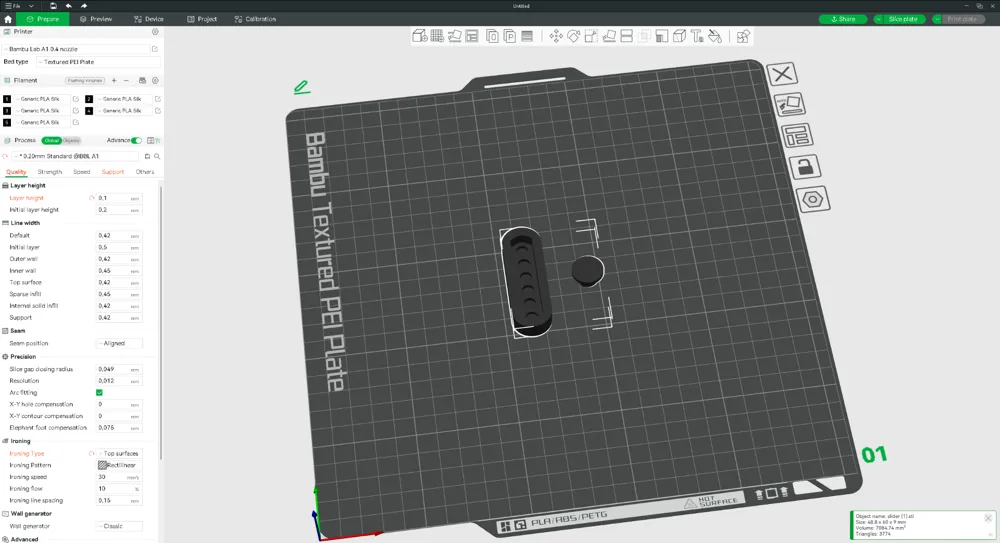This screenshot has height=543, width=1000.
Task: Select the Lay on face tool
Action: (x=609, y=36)
